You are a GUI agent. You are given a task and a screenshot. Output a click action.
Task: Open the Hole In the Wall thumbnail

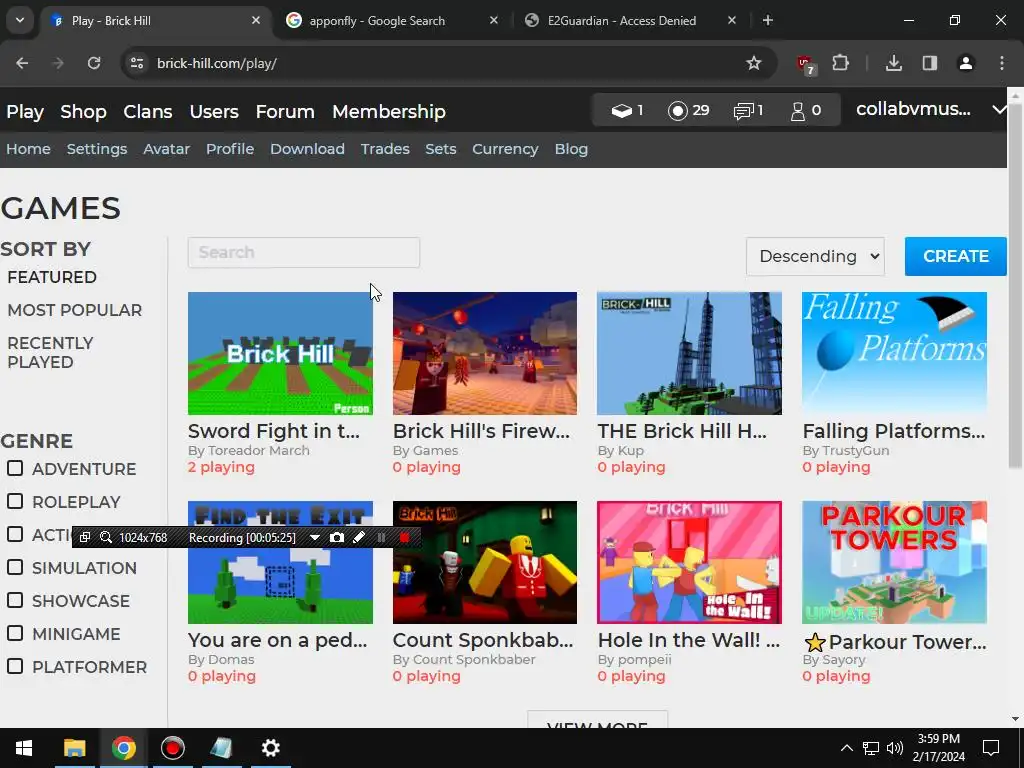[689, 562]
